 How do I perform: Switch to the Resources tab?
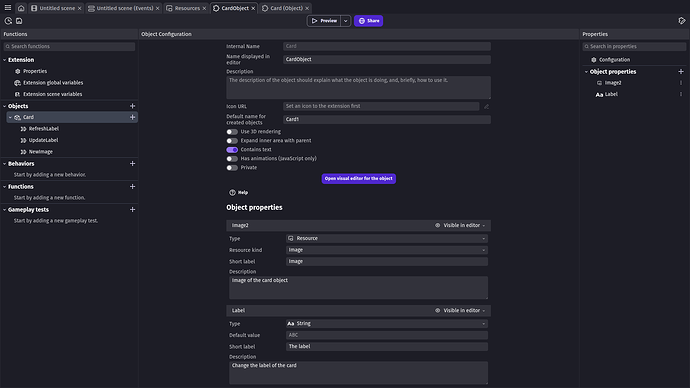[187, 8]
